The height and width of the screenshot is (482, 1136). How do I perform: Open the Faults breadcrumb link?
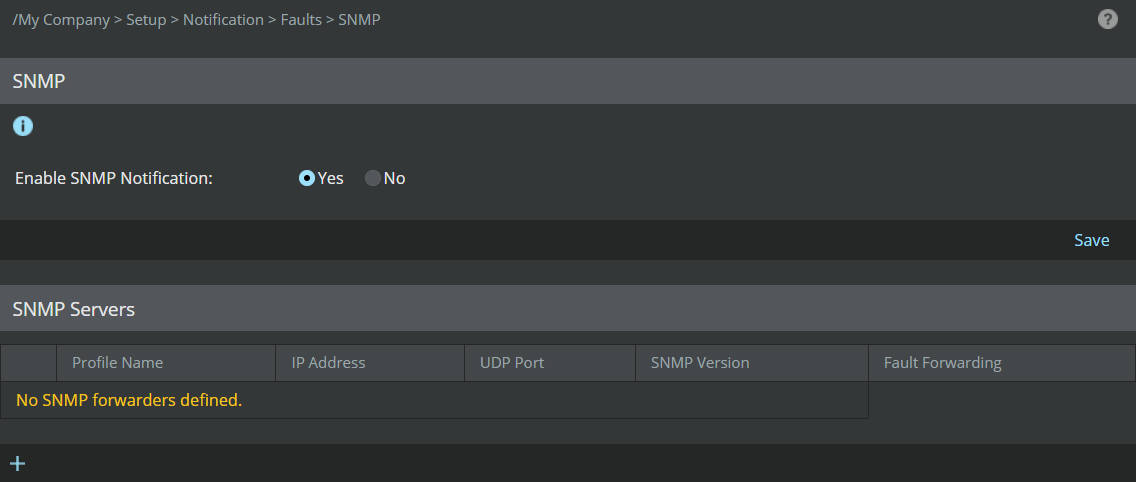pos(301,20)
